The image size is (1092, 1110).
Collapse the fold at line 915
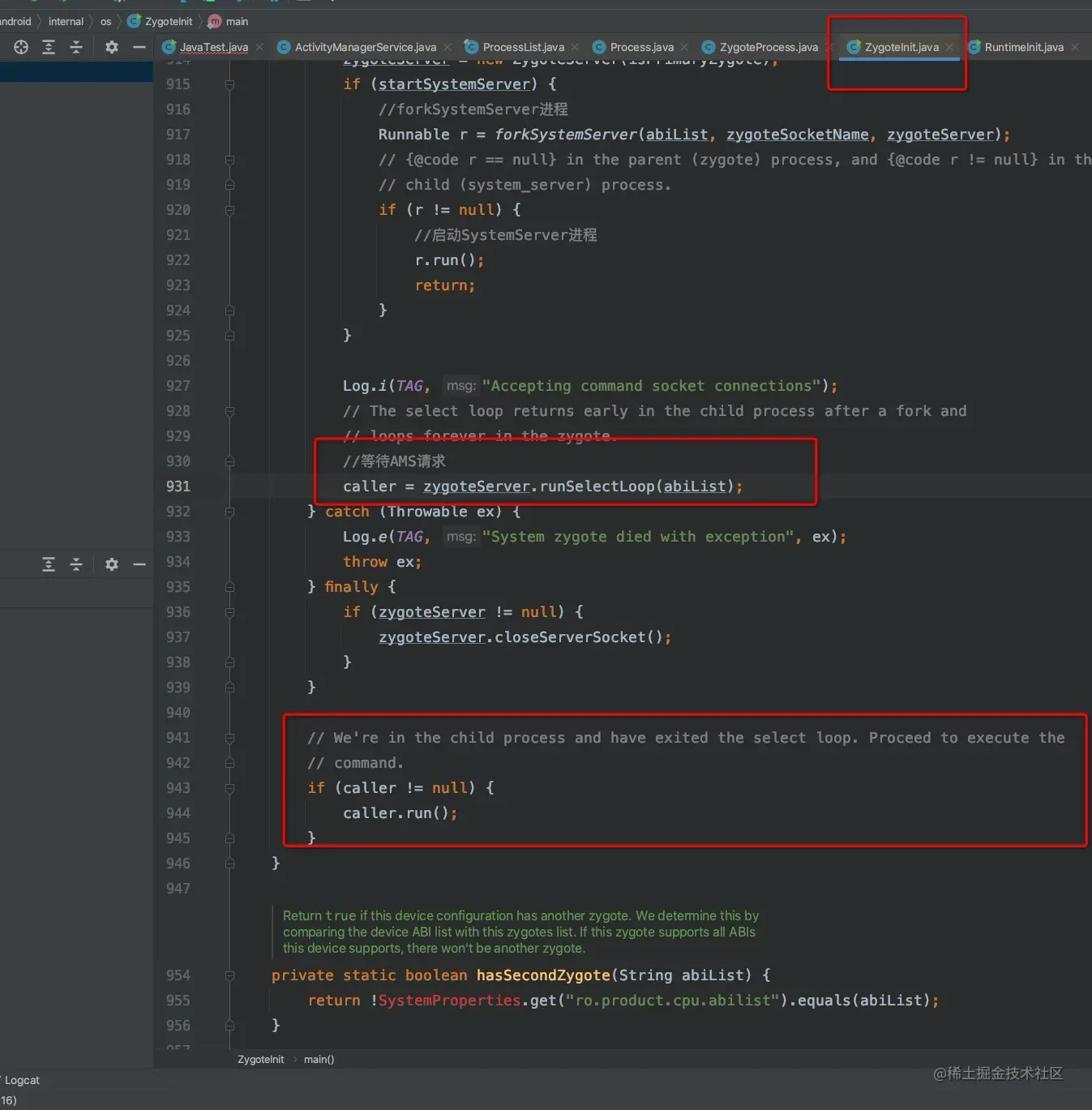[x=229, y=84]
